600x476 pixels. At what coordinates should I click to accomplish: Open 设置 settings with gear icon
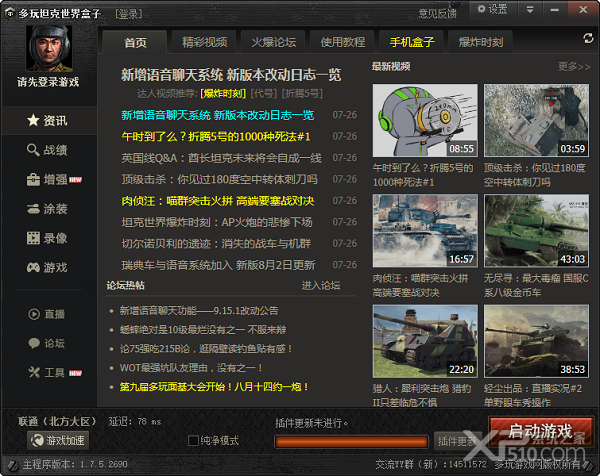coord(492,9)
